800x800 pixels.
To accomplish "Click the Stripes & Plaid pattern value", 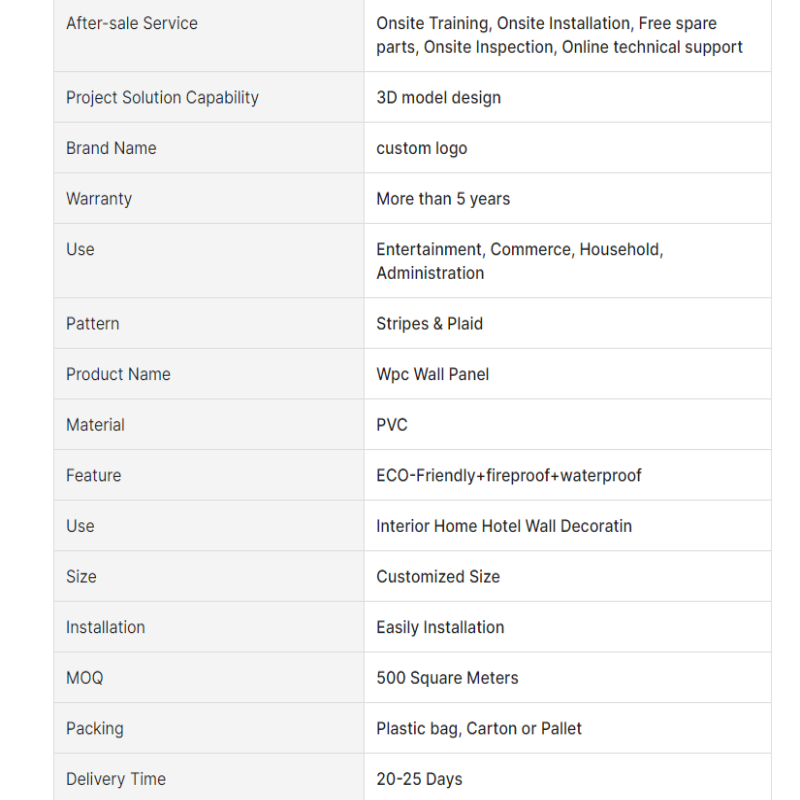I will pos(429,323).
